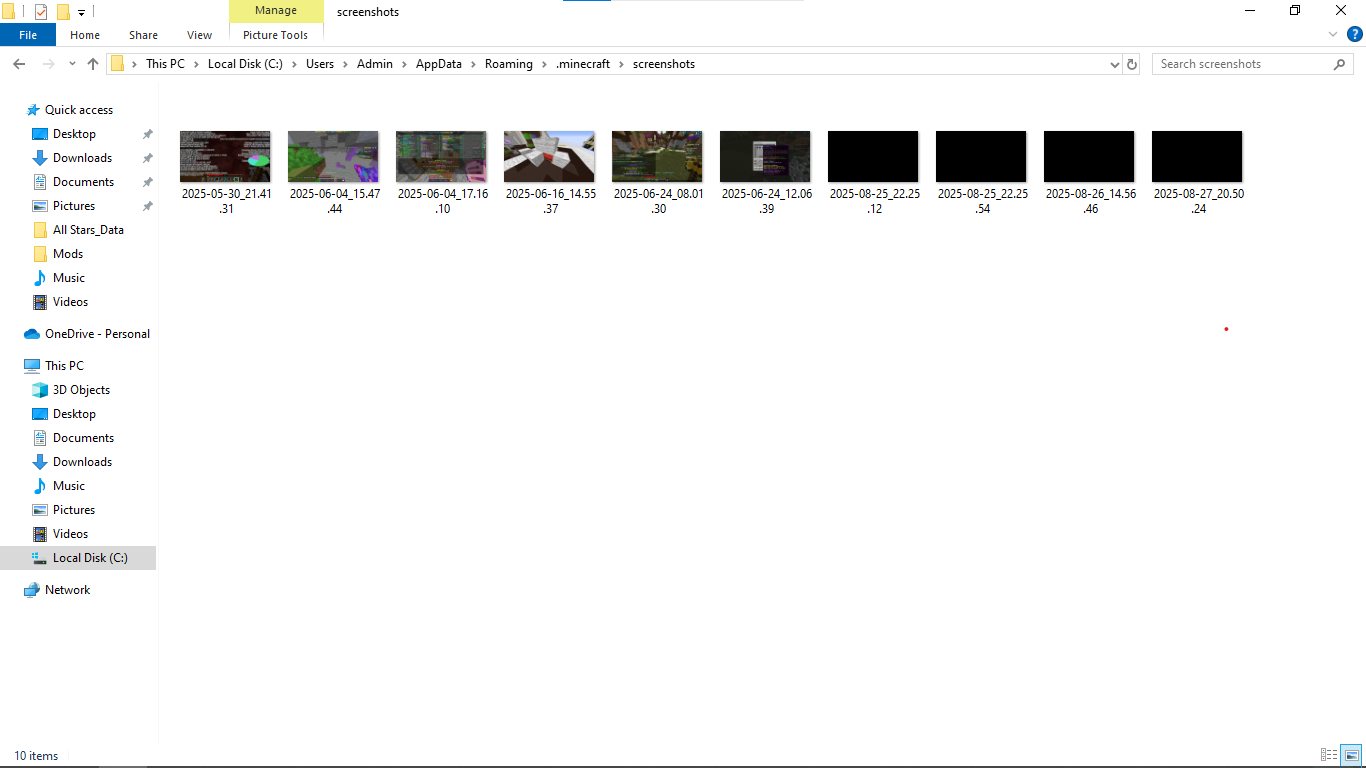The image size is (1366, 768).
Task: Navigate to Roaming in the breadcrumb
Action: 509,64
